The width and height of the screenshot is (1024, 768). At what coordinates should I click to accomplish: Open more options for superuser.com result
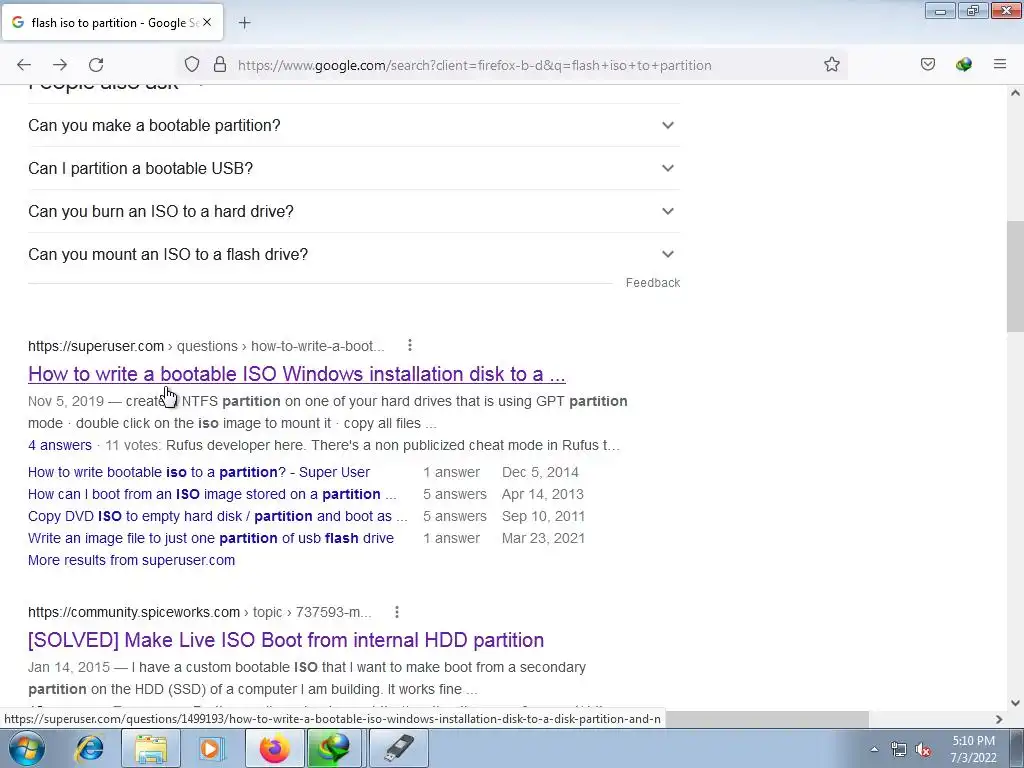[x=409, y=345]
